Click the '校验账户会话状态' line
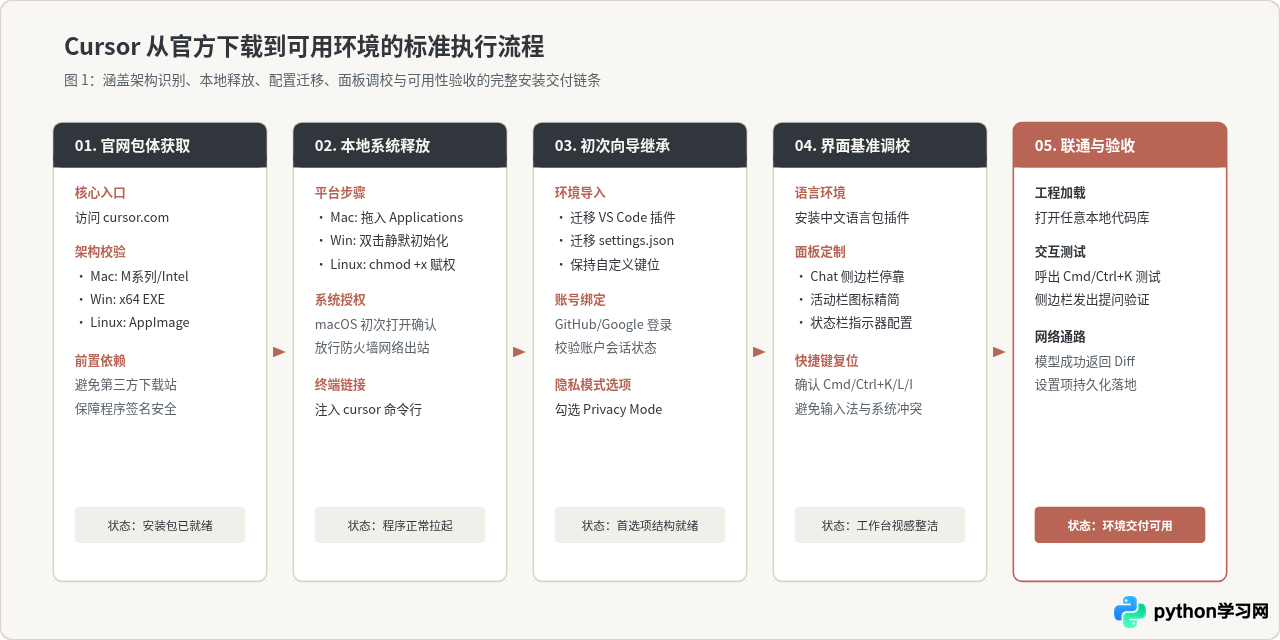This screenshot has height=640, width=1280. coord(606,348)
